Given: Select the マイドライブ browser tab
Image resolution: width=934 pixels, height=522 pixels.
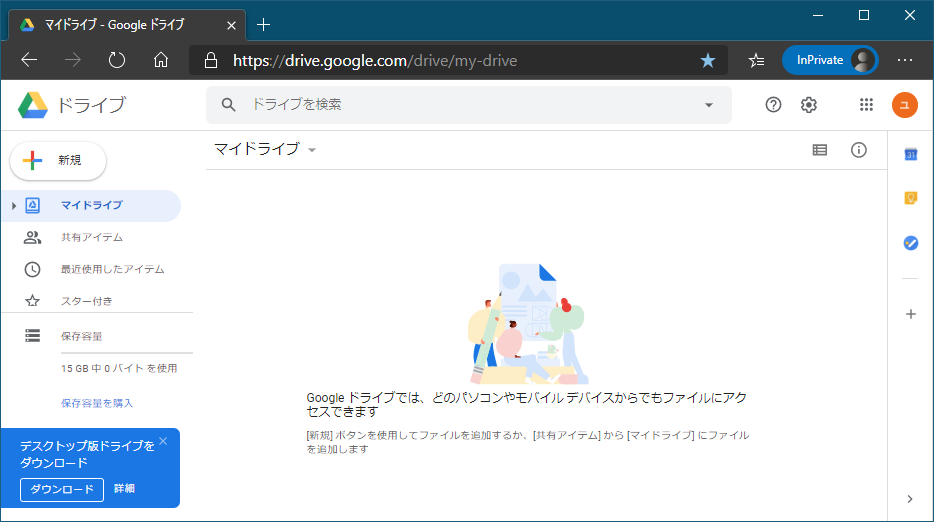Looking at the screenshot, I should point(126,25).
